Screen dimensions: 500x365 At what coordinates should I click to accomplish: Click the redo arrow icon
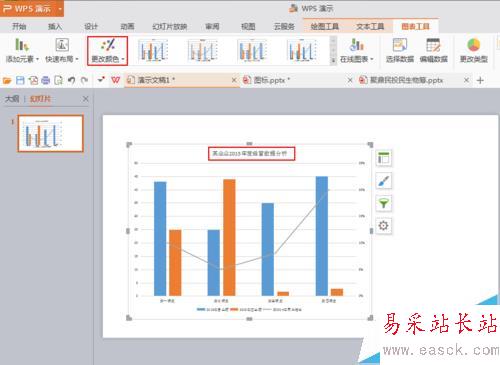click(x=85, y=80)
